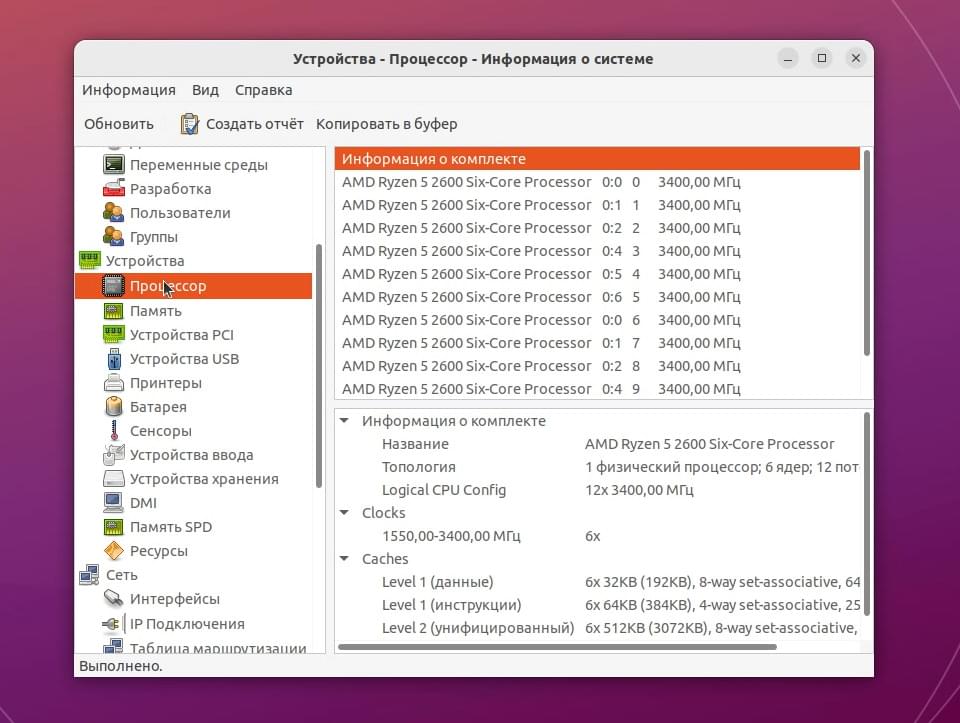Click the left sidebar vertical scrollbar

click(318, 366)
